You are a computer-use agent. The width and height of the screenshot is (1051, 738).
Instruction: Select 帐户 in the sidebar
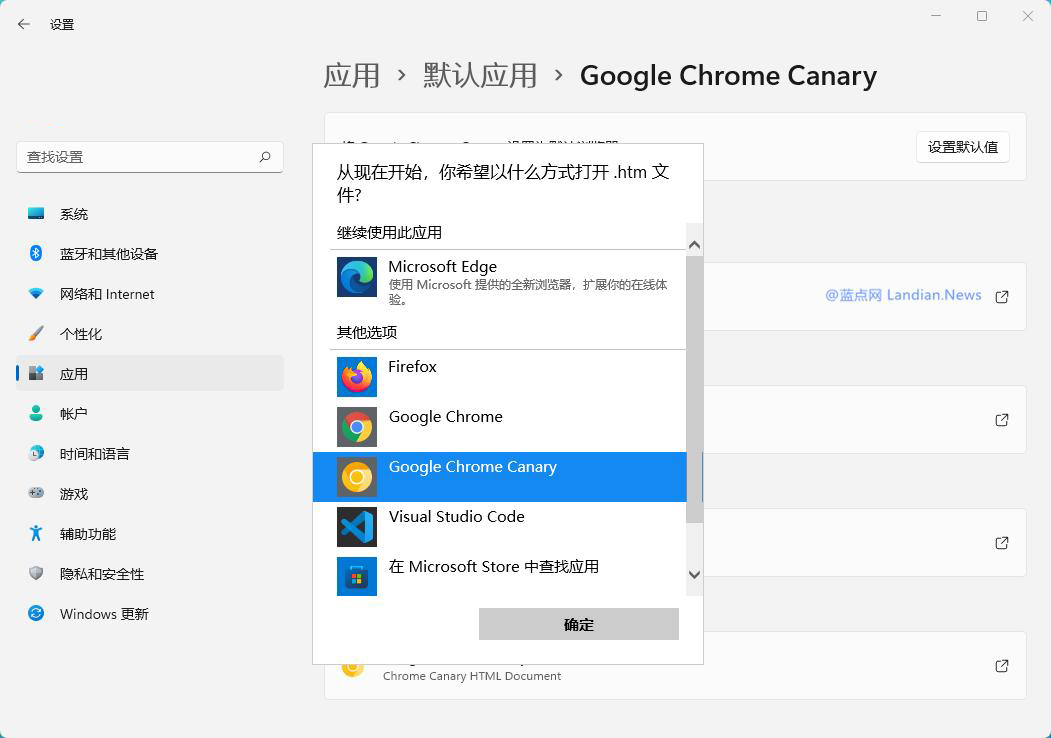click(150, 413)
